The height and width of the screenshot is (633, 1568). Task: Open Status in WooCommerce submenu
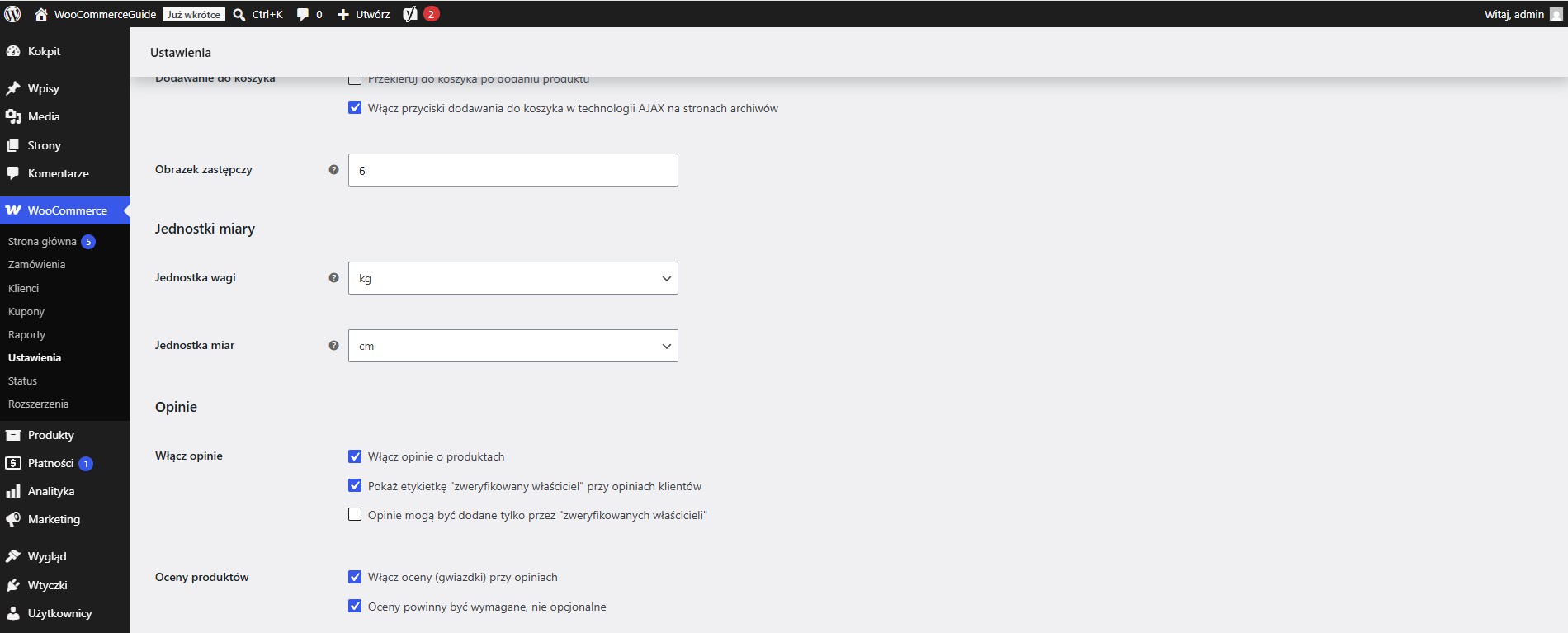[22, 380]
